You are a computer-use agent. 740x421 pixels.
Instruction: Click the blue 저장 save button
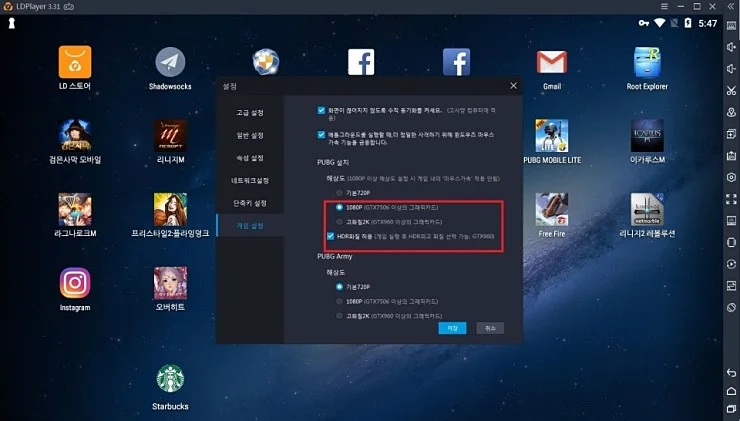coord(452,328)
